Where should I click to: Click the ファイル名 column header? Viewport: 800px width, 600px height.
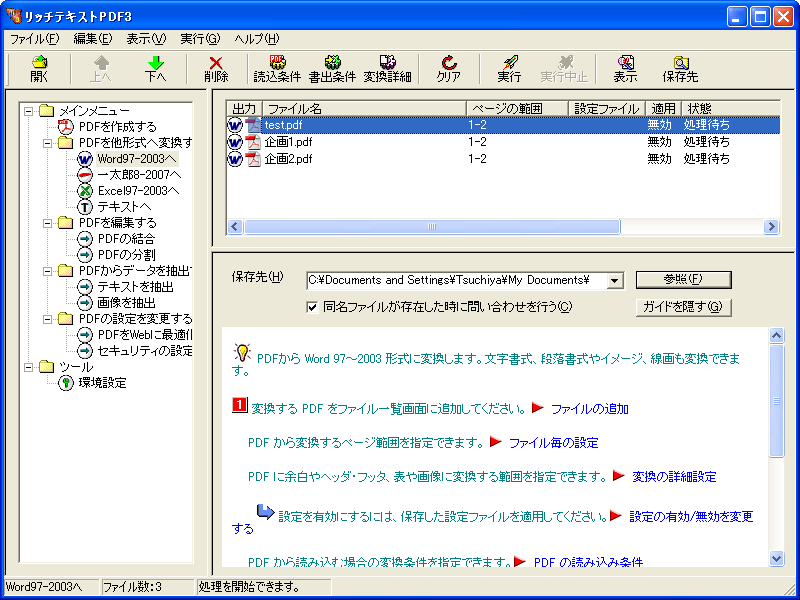(364, 109)
